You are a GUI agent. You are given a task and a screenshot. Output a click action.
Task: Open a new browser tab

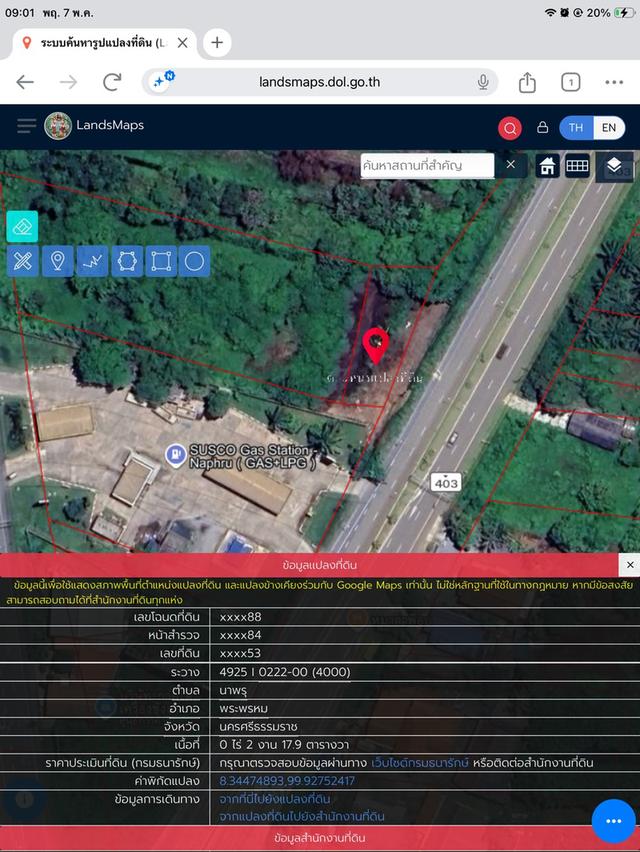pos(217,42)
